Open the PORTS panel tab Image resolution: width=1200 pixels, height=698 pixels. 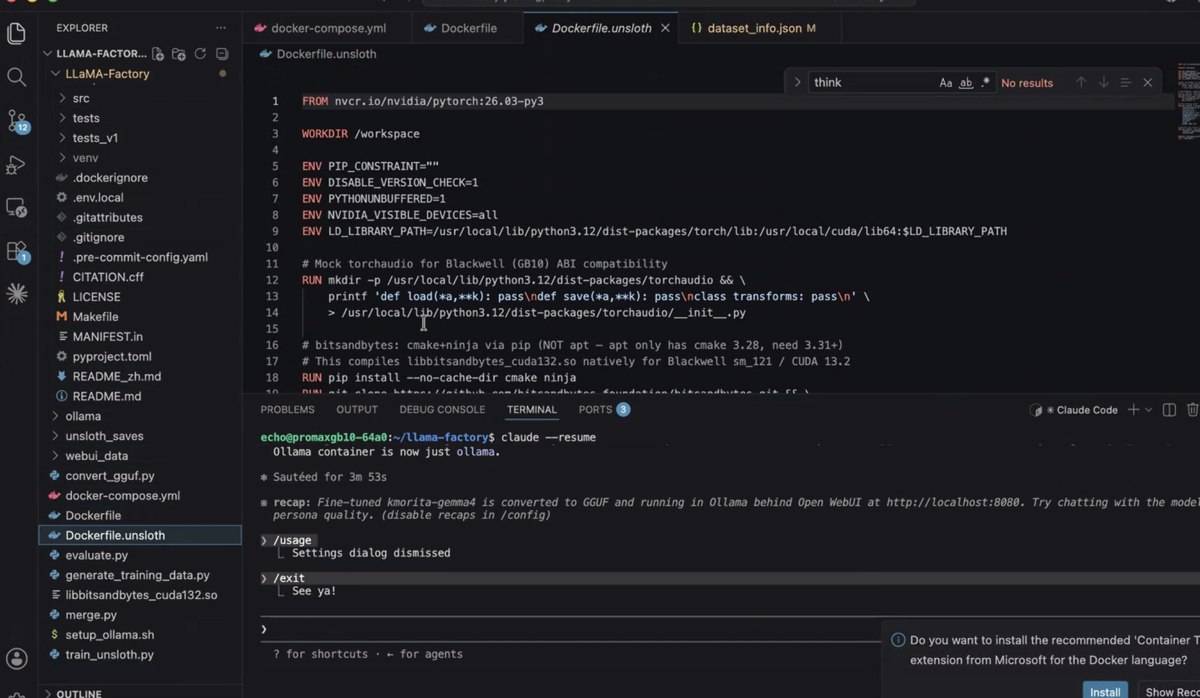[604, 410]
